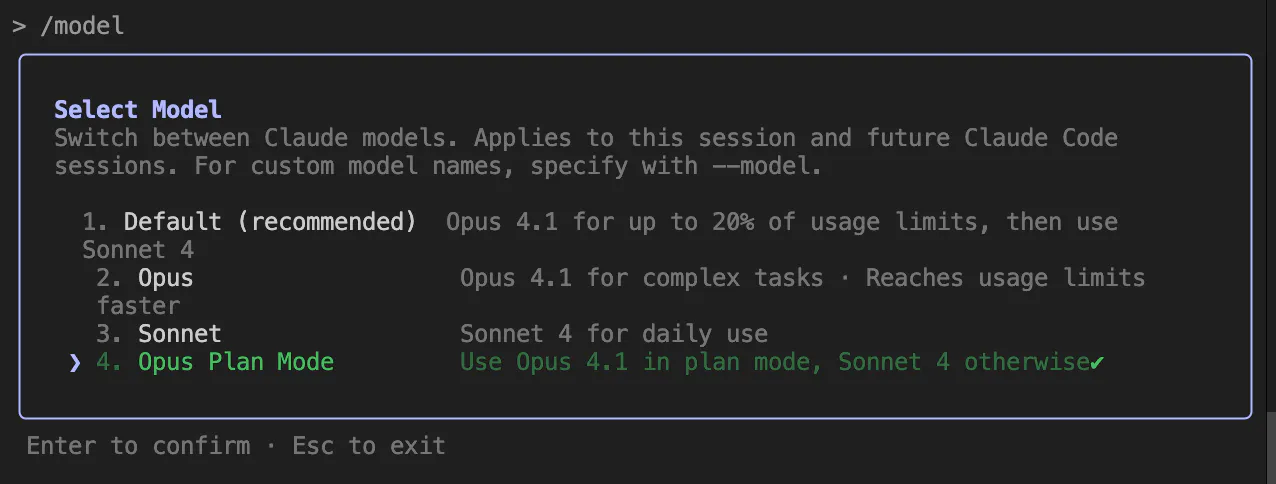This screenshot has width=1276, height=484.
Task: Click the green checkmark after Opus Plan Mode
Action: tap(1097, 362)
